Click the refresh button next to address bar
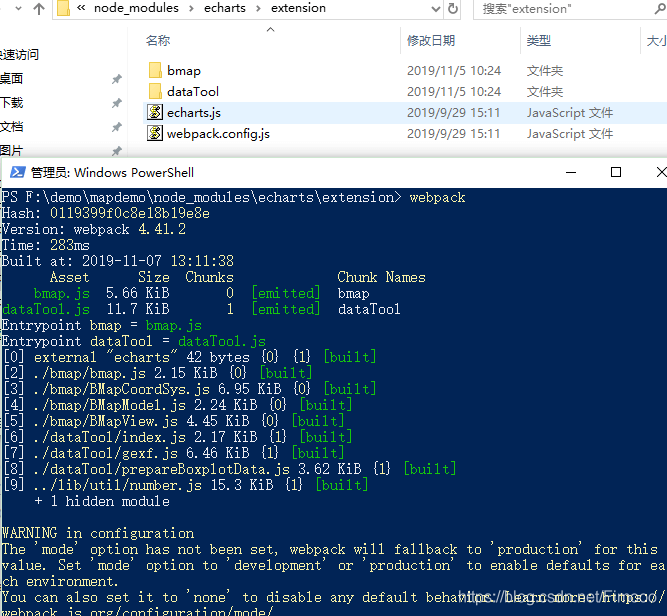Image resolution: width=667 pixels, height=616 pixels. (x=453, y=9)
